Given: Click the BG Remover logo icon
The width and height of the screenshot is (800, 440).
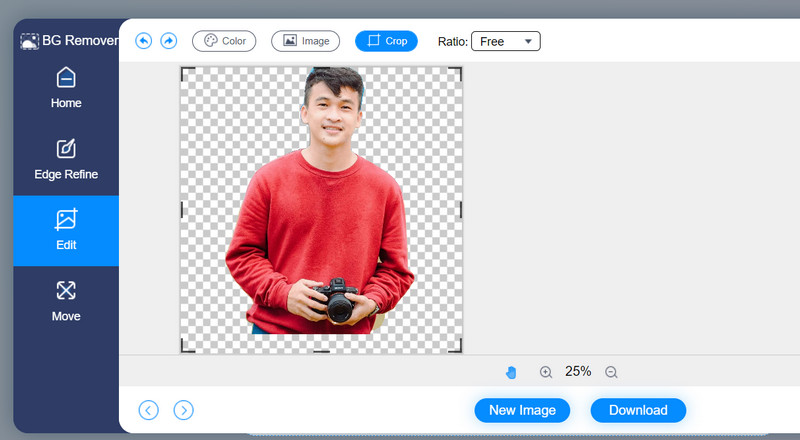Looking at the screenshot, I should point(30,42).
